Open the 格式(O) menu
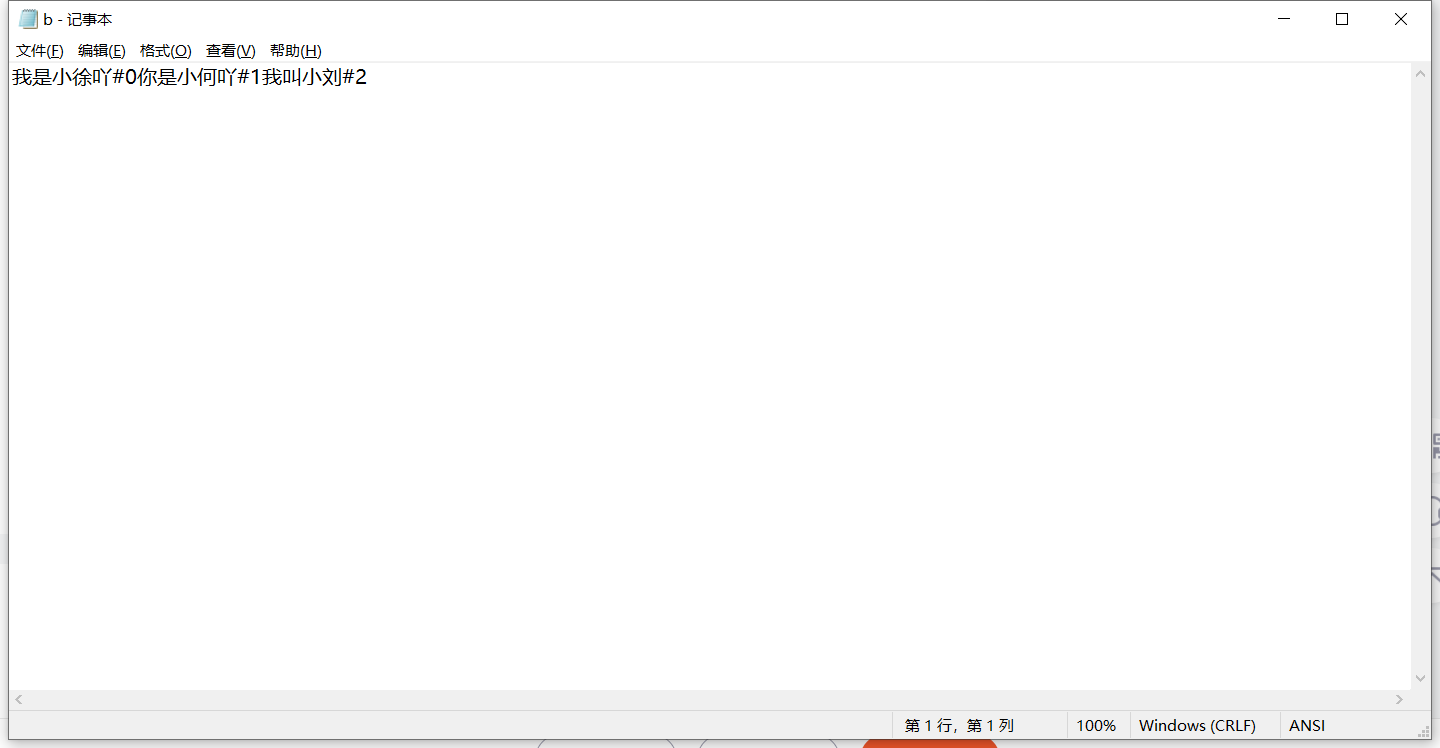Viewport: 1440px width, 748px height. click(166, 51)
